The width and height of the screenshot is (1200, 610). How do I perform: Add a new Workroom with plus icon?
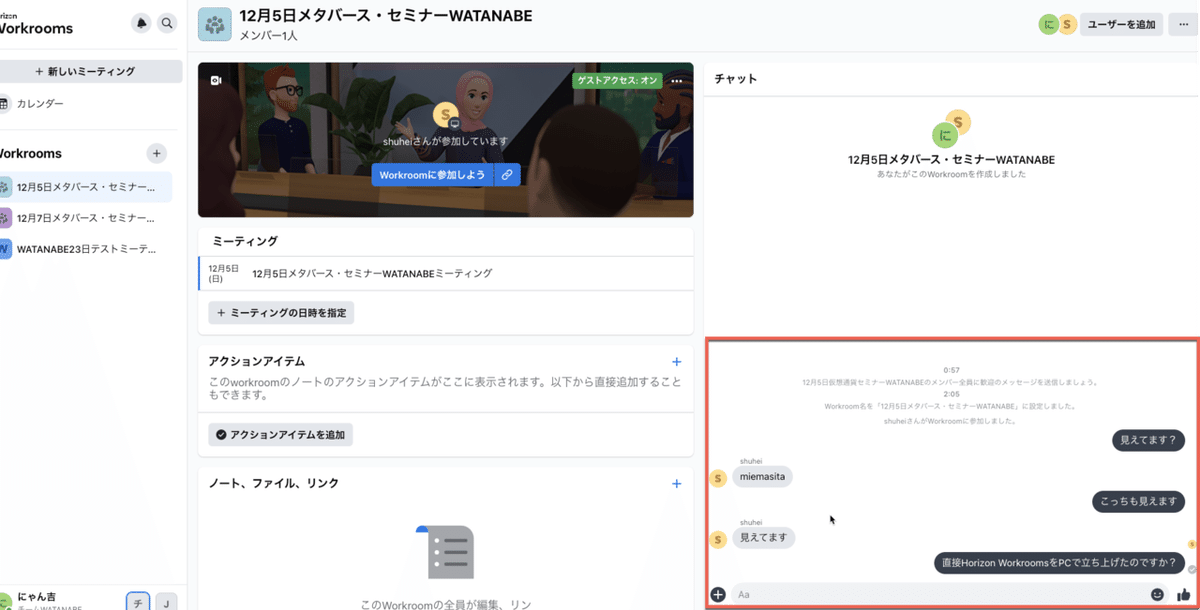[157, 153]
